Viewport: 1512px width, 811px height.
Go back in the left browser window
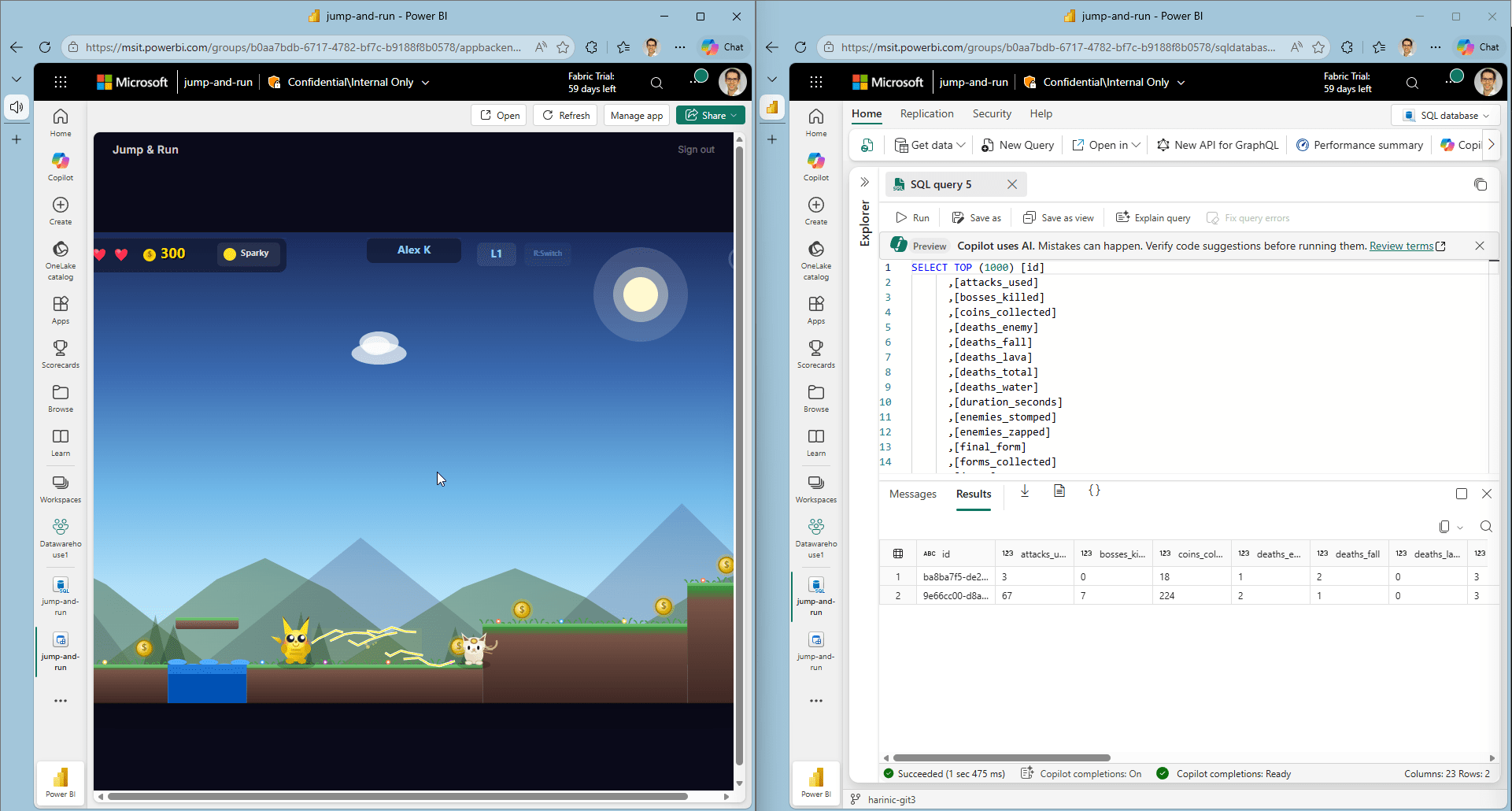click(x=17, y=47)
